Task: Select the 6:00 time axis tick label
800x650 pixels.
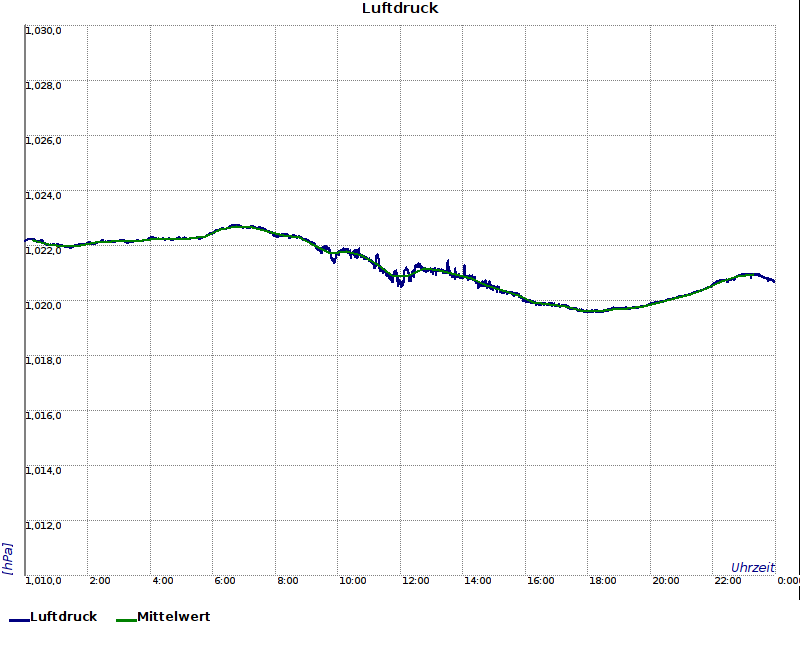Action: click(225, 580)
